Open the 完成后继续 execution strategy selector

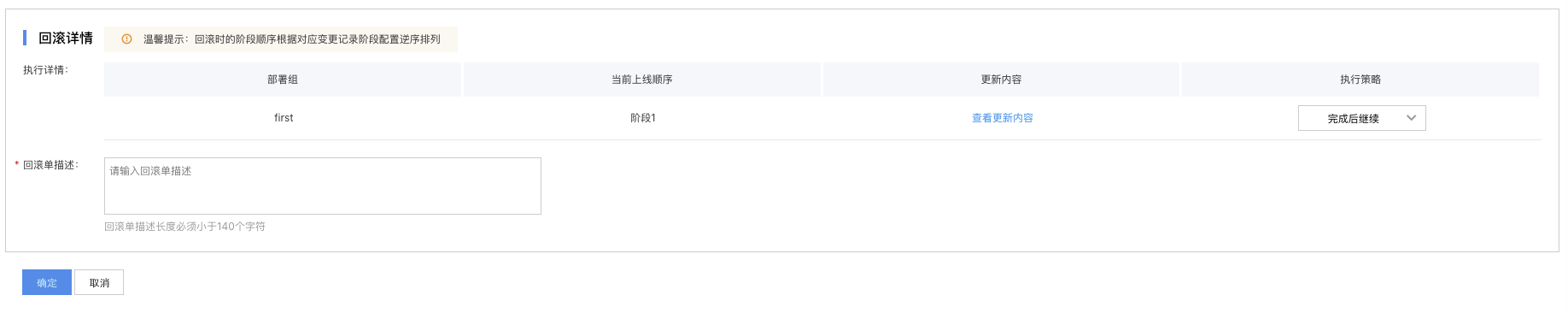[x=1361, y=118]
